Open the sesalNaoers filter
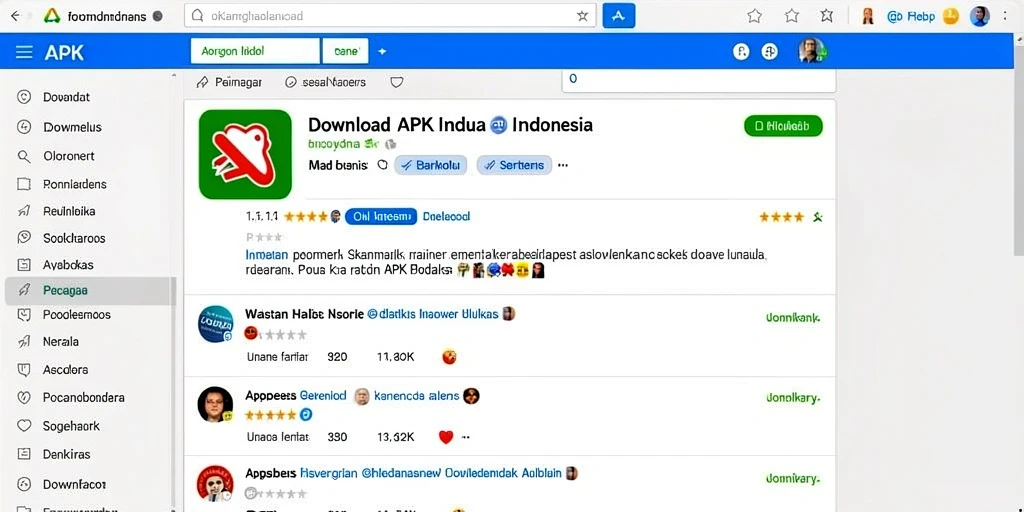Viewport: 1024px width, 512px height. point(325,82)
